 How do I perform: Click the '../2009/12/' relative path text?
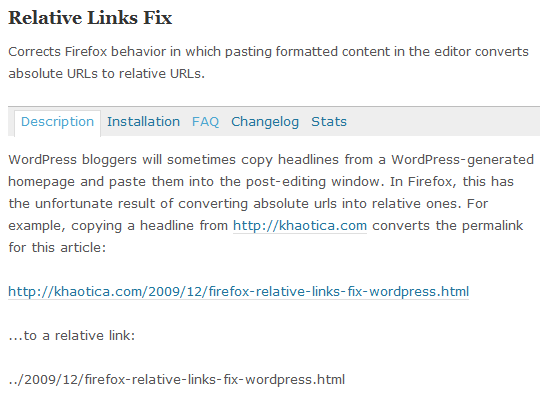pyautogui.click(x=46, y=380)
